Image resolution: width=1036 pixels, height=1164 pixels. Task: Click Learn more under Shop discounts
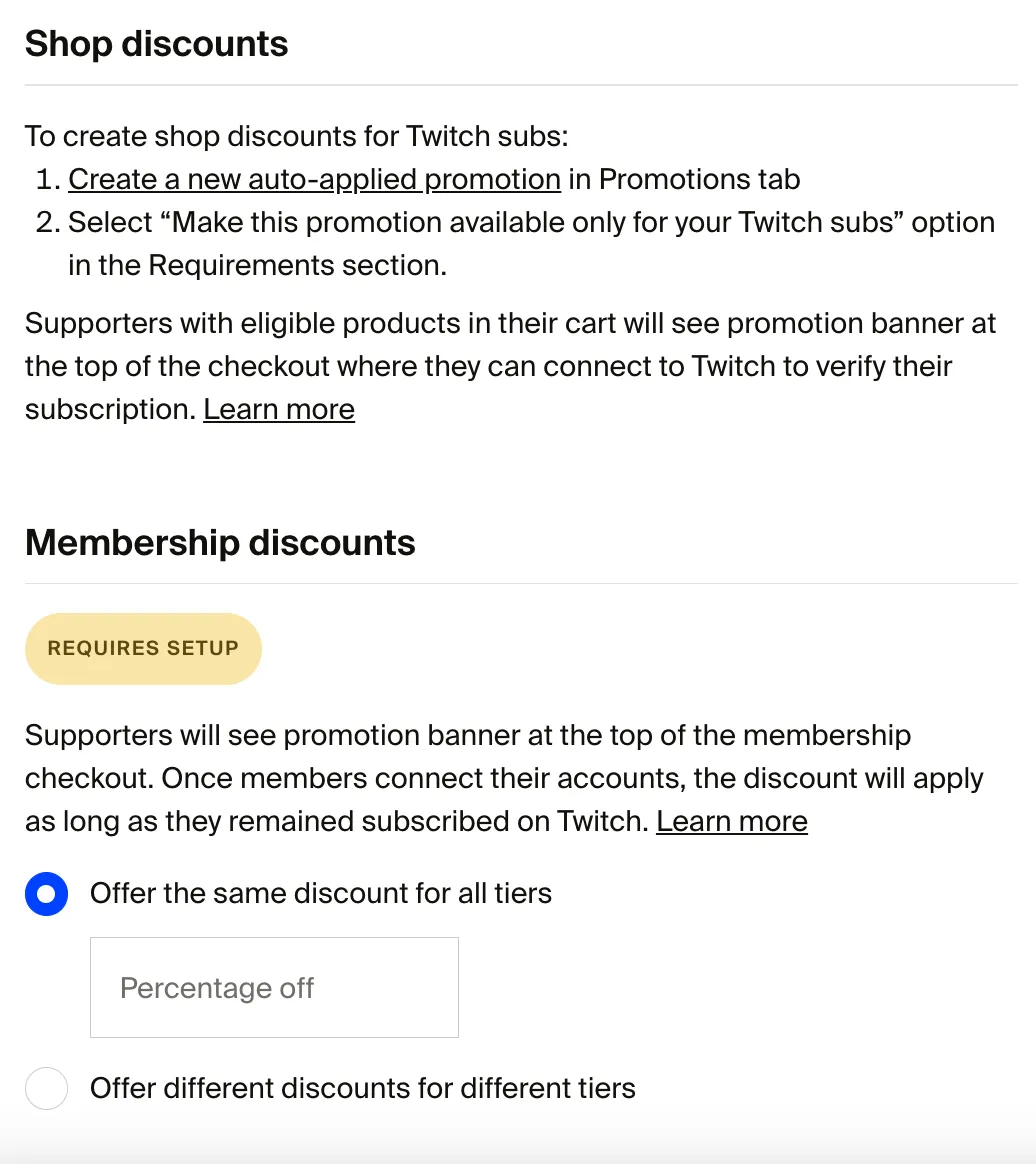click(279, 410)
